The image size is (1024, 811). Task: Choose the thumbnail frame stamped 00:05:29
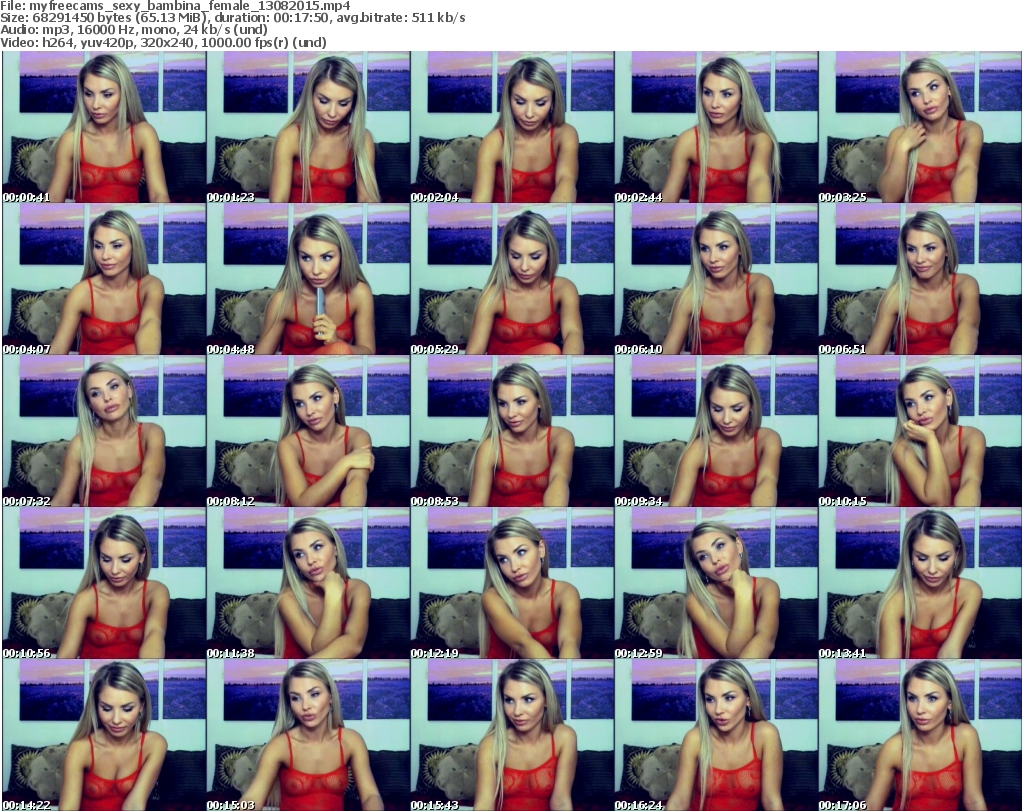pos(512,279)
